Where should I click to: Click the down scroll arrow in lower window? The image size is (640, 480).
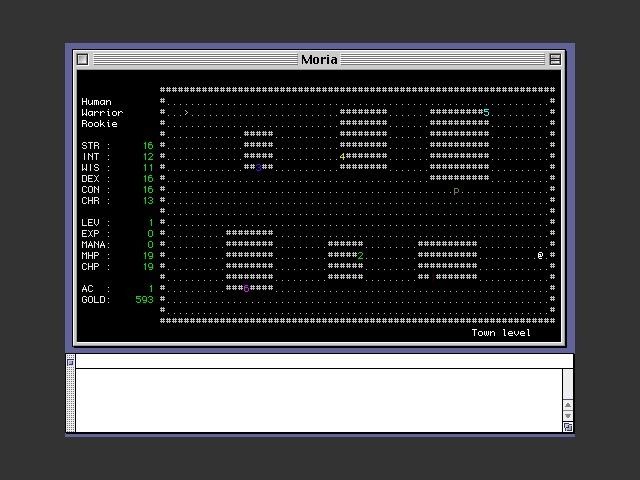click(x=568, y=416)
